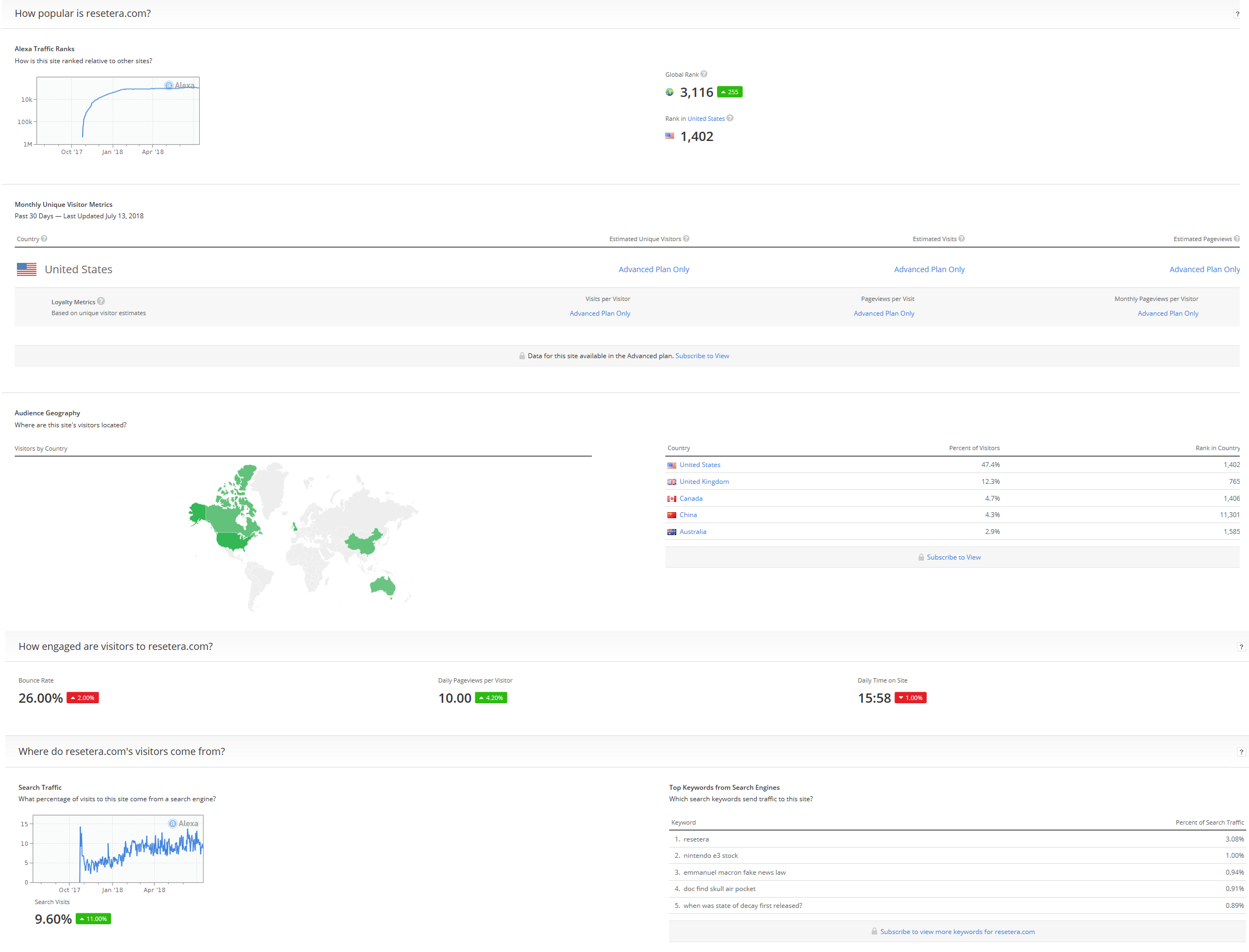This screenshot has height=952, width=1249.
Task: Click 'Subscribe to view more keywords for resetera.com'
Action: 957,932
